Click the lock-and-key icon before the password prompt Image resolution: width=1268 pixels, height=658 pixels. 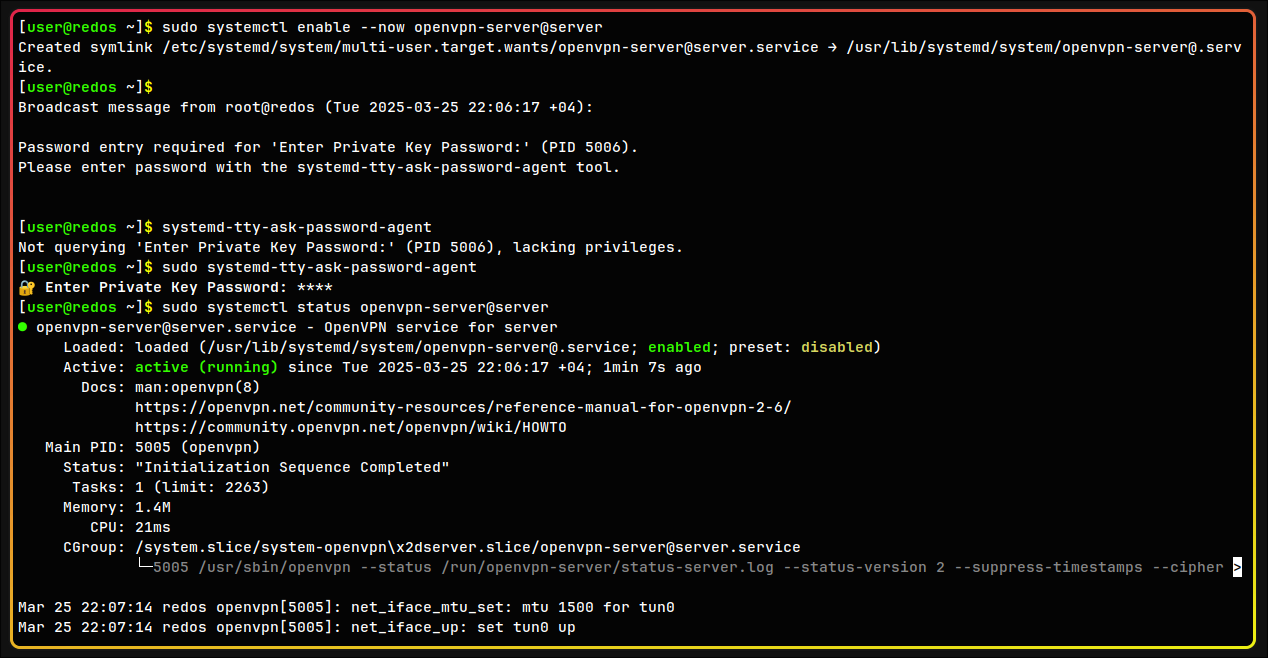pyautogui.click(x=26, y=287)
